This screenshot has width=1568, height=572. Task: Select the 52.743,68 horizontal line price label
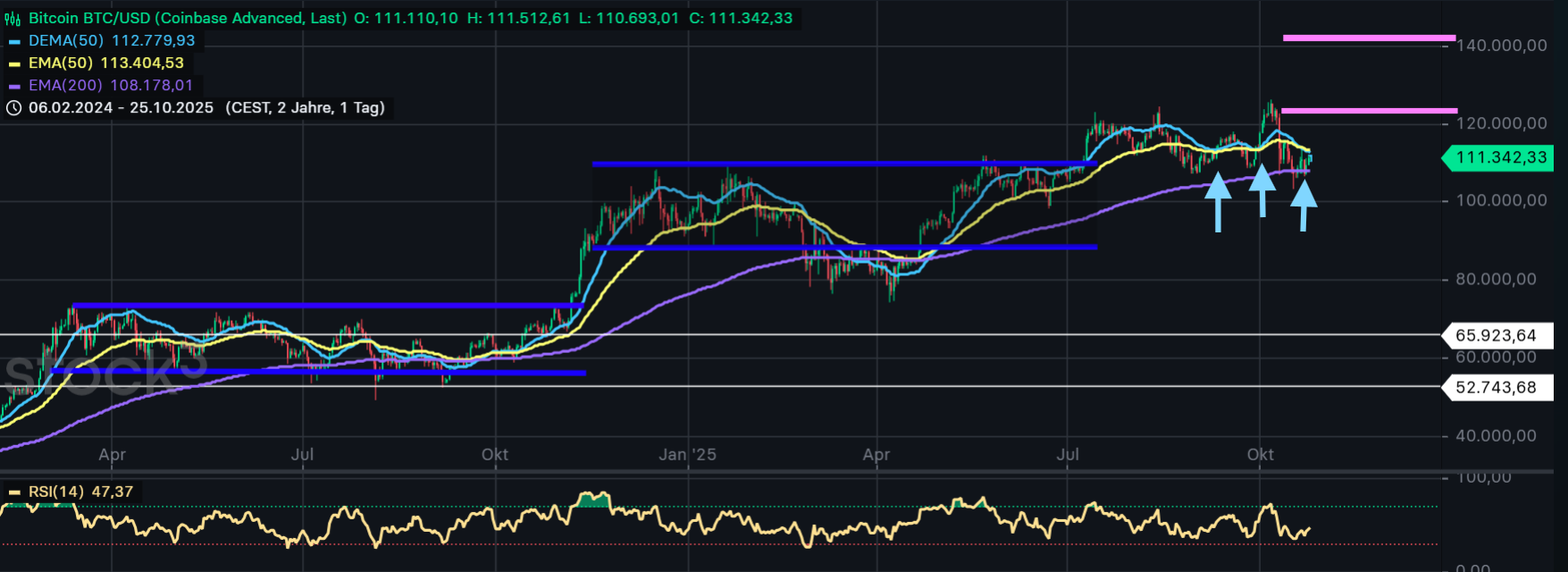[1496, 388]
